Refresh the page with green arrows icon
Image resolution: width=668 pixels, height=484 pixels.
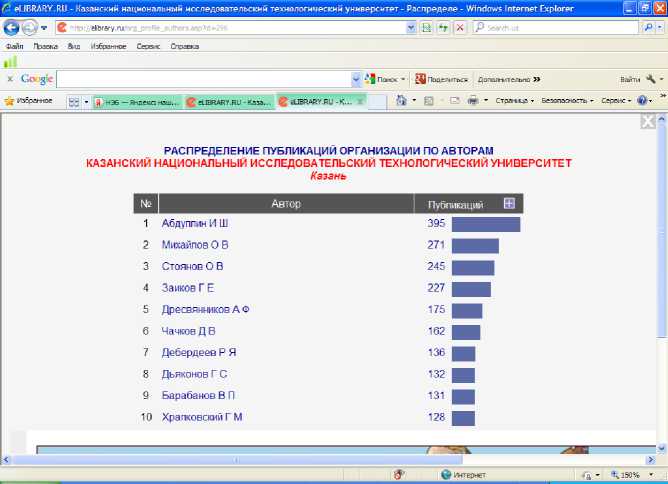[x=443, y=28]
